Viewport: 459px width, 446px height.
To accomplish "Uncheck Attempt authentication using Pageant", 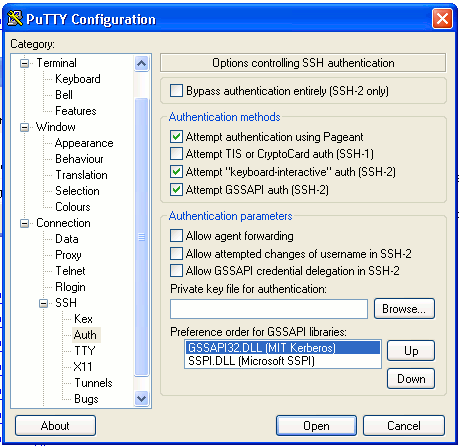I will tap(176, 136).
